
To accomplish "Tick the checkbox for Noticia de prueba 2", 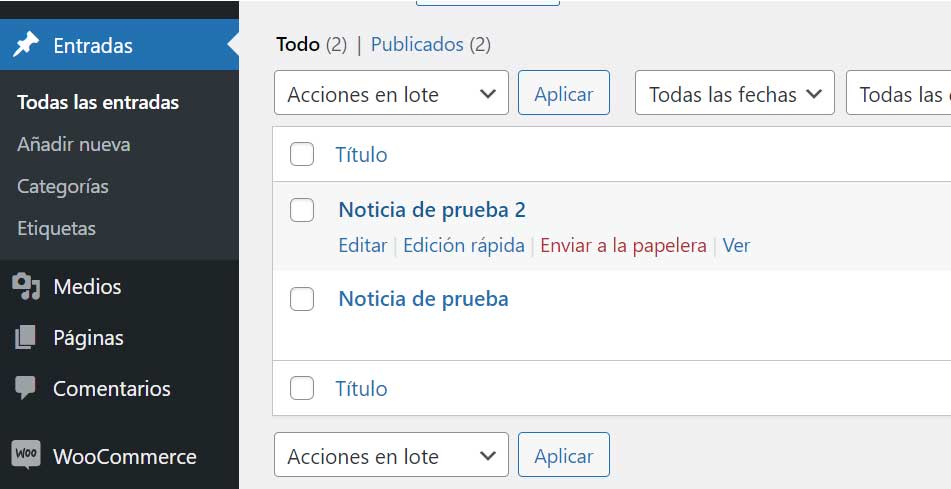I will [301, 210].
